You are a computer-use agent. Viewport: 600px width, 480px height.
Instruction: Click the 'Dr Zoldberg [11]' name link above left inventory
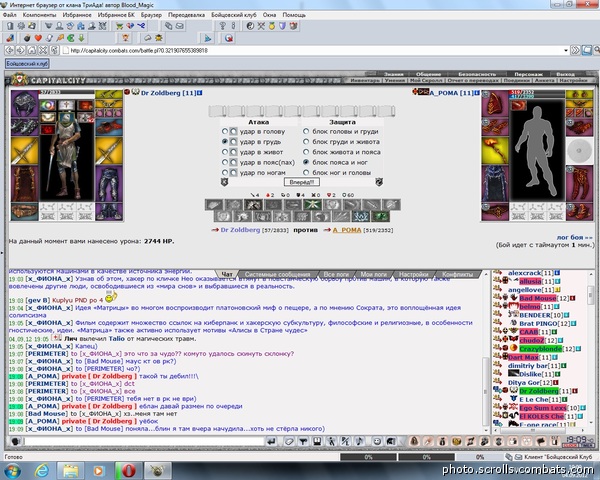point(168,93)
